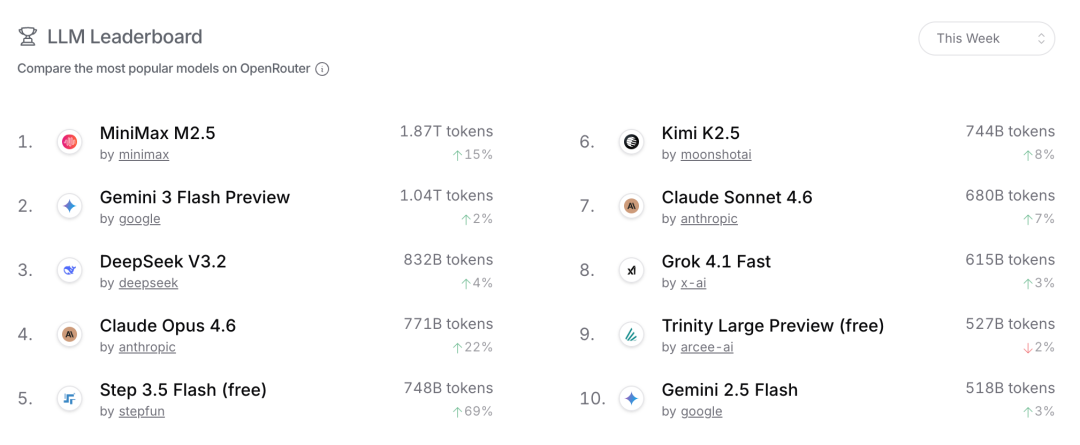1080x445 pixels.
Task: Open the Claude Opus 4.6 model title
Action: point(168,325)
